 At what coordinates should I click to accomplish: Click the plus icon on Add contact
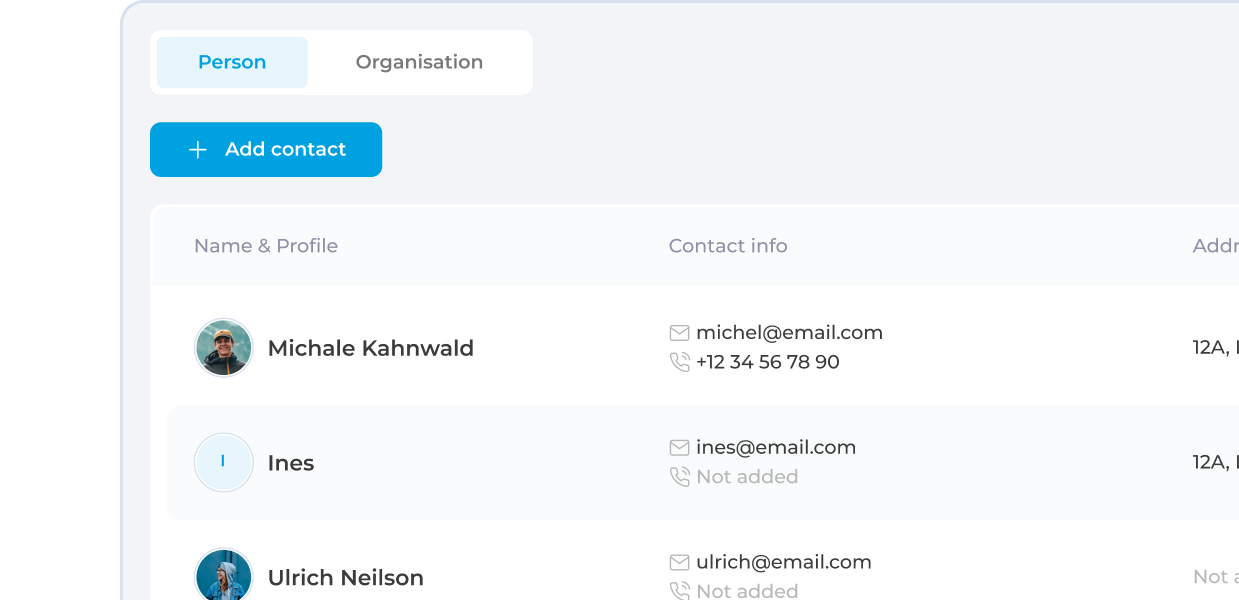198,150
